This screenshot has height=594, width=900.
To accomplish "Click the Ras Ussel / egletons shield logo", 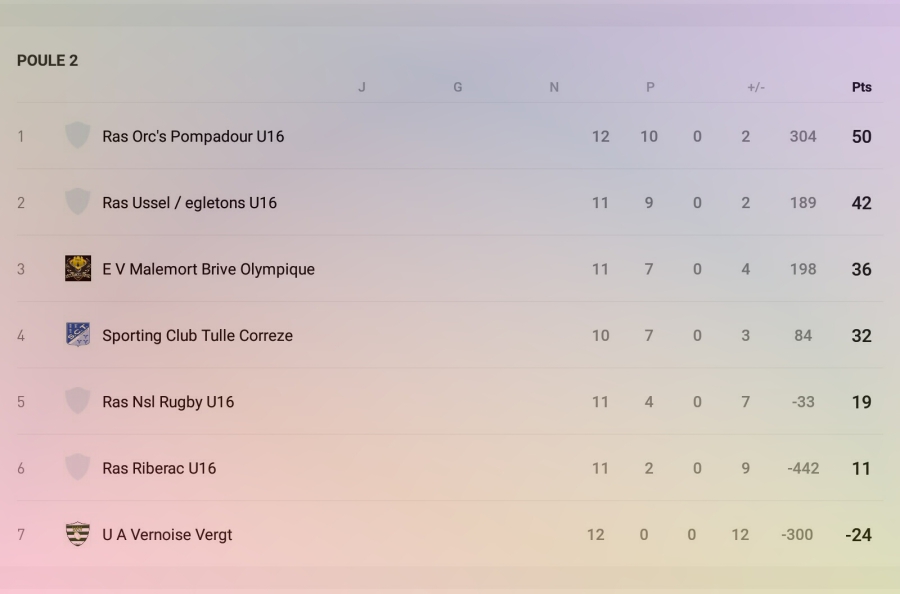I will tap(77, 202).
